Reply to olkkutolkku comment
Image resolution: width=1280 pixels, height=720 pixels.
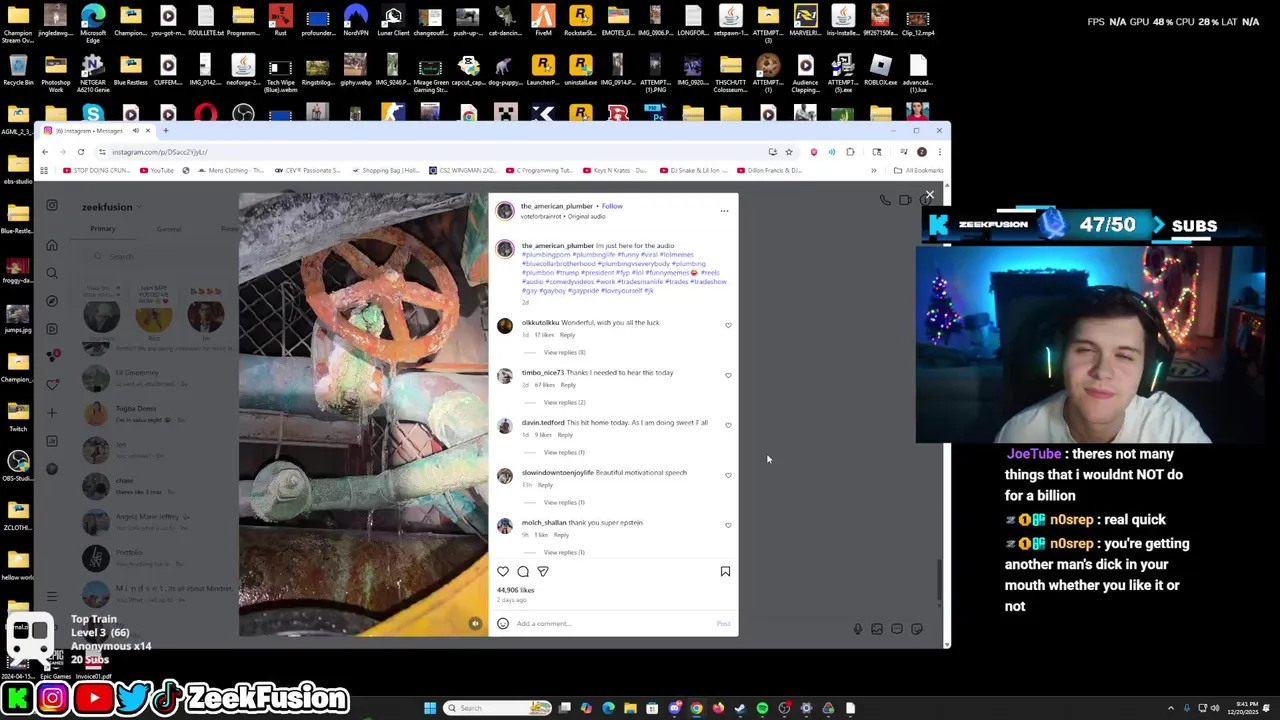click(x=567, y=335)
